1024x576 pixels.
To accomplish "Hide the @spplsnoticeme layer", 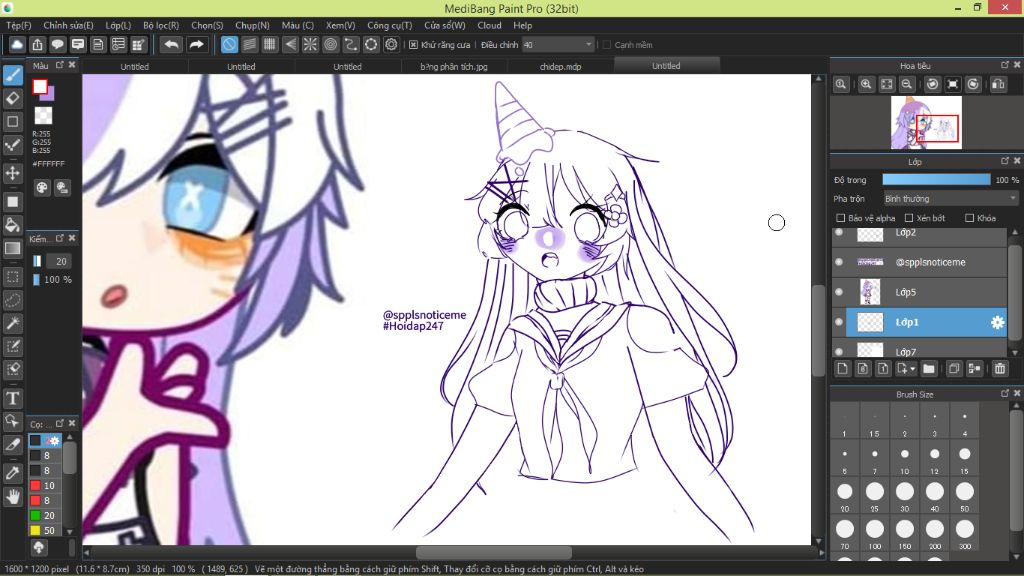I will pyautogui.click(x=839, y=262).
